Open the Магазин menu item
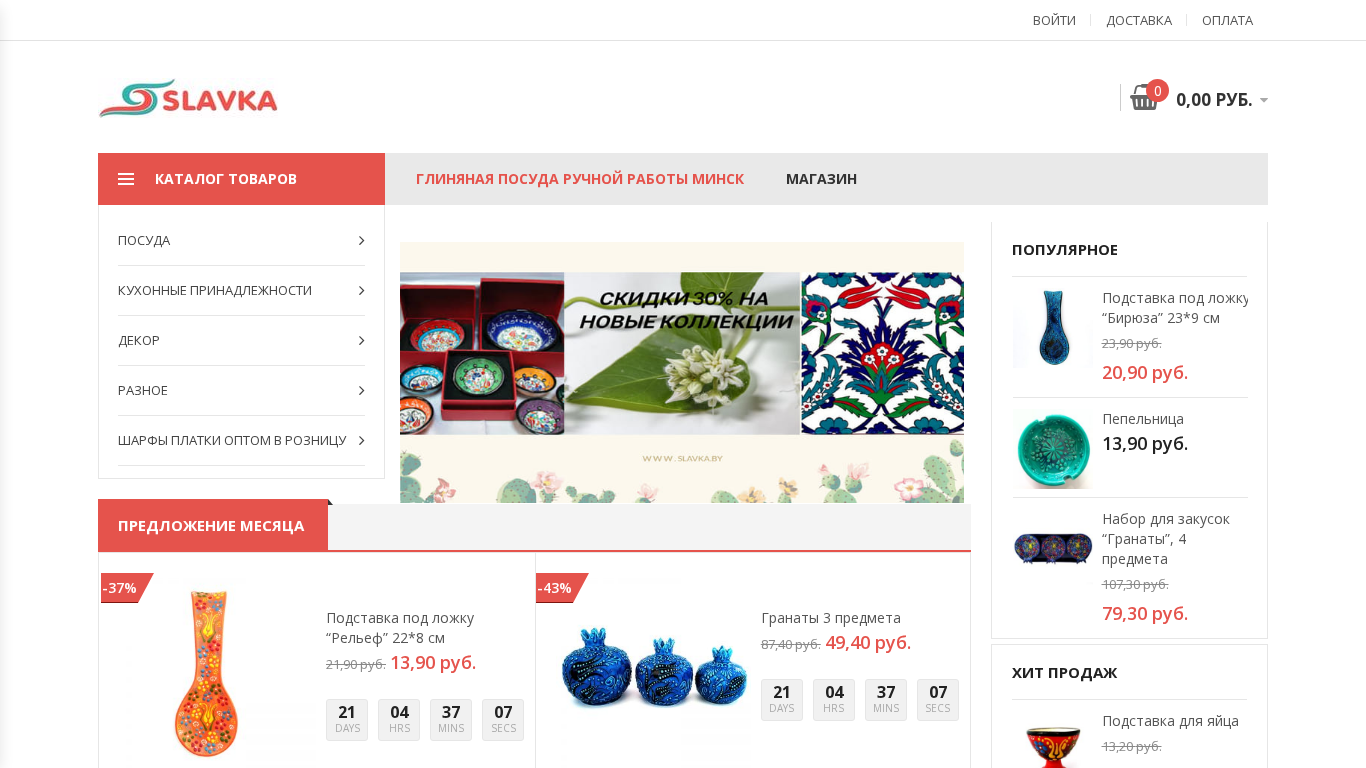The image size is (1366, 768). pyautogui.click(x=821, y=179)
